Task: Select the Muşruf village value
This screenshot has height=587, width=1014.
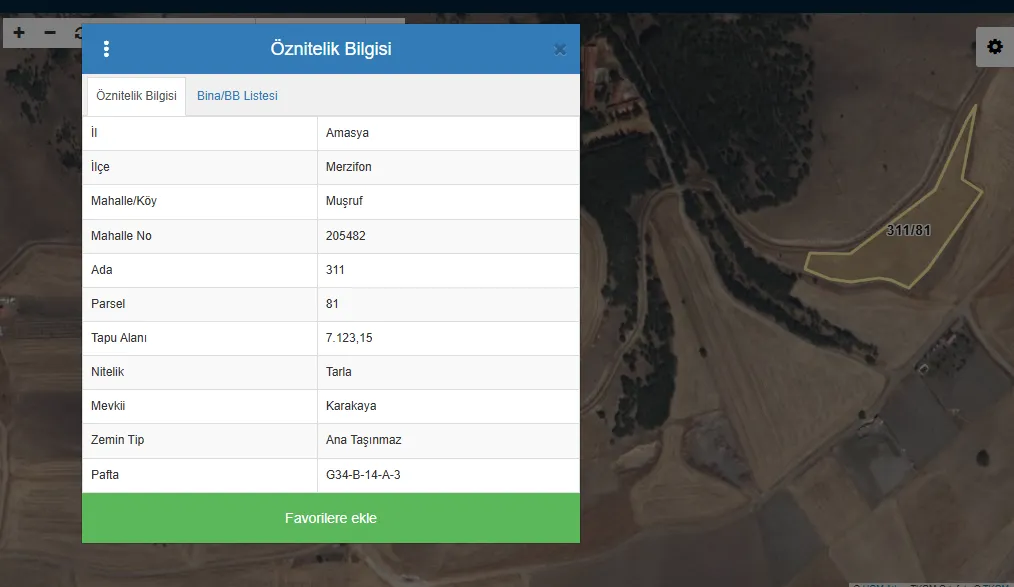Action: 344,201
